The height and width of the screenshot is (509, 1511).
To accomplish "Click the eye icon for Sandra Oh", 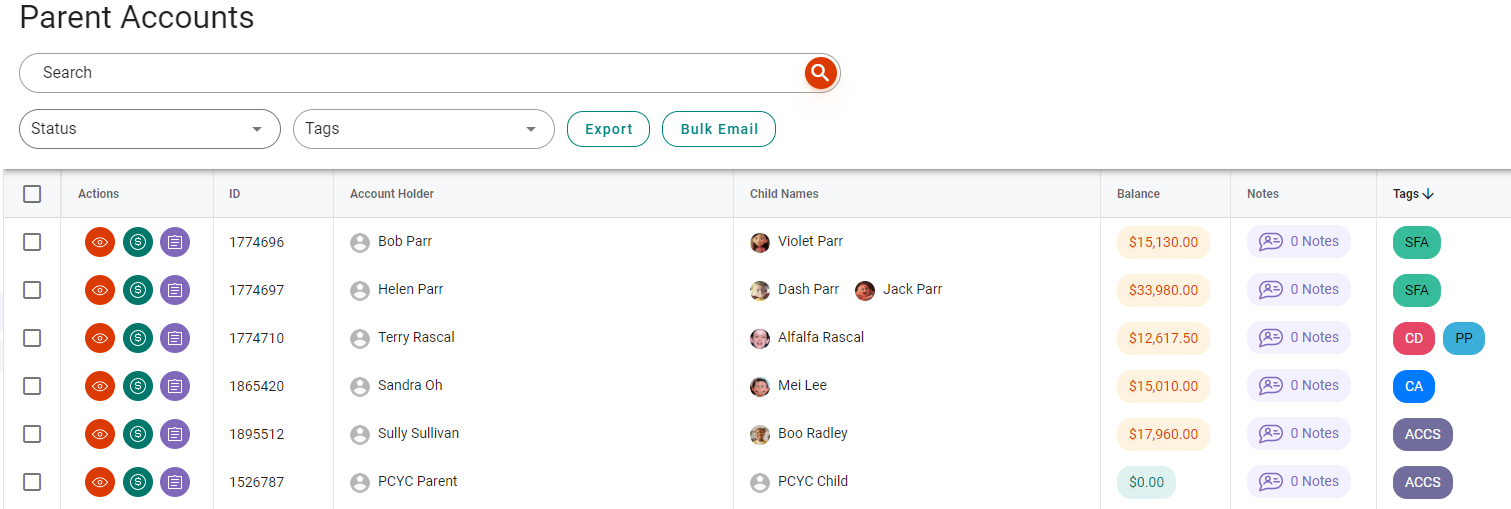I will (100, 386).
